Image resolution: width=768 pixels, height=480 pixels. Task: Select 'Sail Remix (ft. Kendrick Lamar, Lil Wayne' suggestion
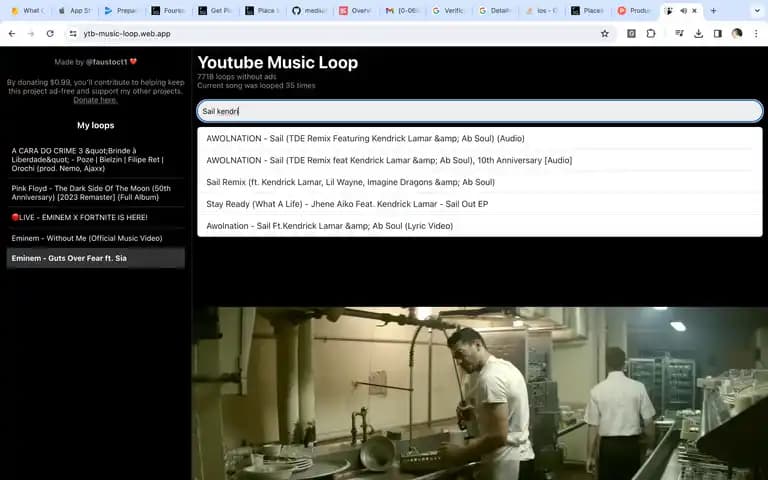pos(480,182)
